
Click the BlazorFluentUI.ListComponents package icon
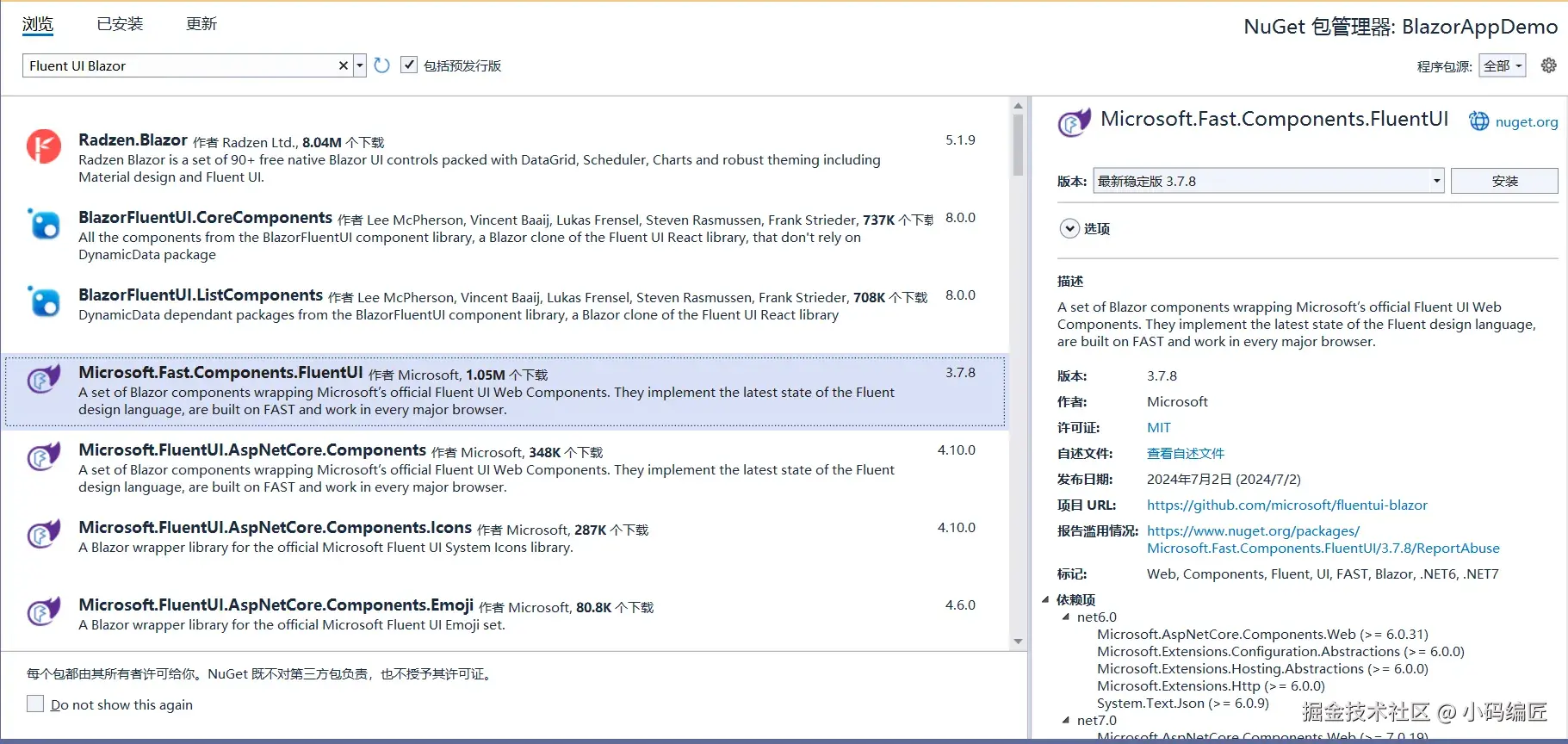[x=44, y=301]
